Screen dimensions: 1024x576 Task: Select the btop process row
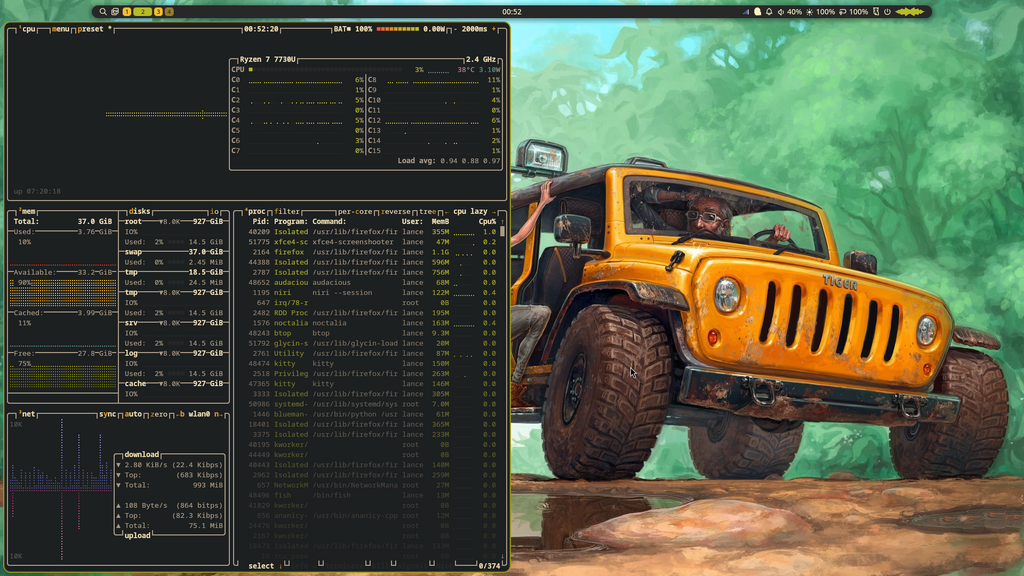click(x=374, y=333)
